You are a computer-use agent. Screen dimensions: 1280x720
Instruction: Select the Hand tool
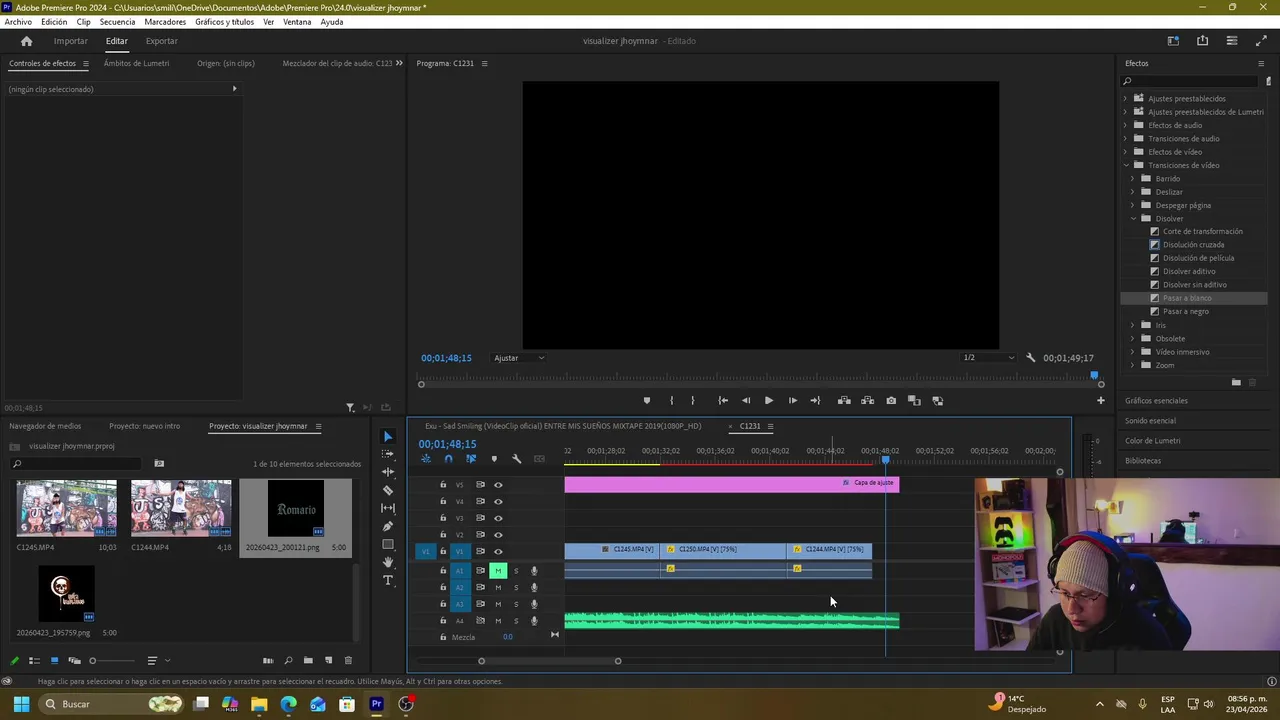pyautogui.click(x=388, y=563)
